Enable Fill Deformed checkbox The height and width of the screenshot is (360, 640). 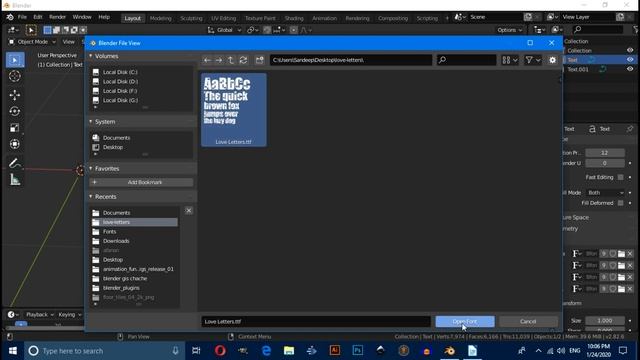(620, 203)
